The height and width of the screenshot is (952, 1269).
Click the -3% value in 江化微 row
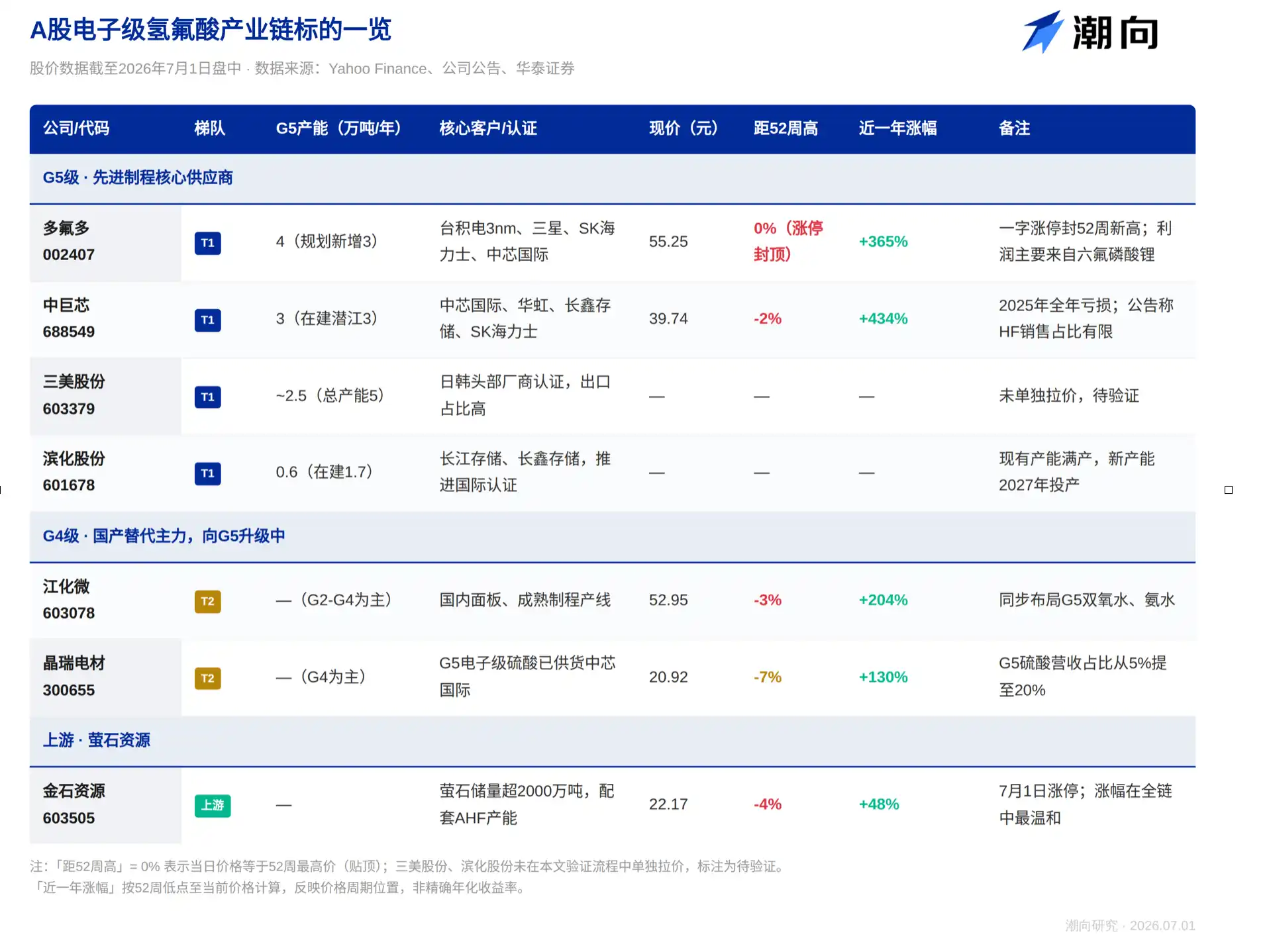click(x=768, y=600)
